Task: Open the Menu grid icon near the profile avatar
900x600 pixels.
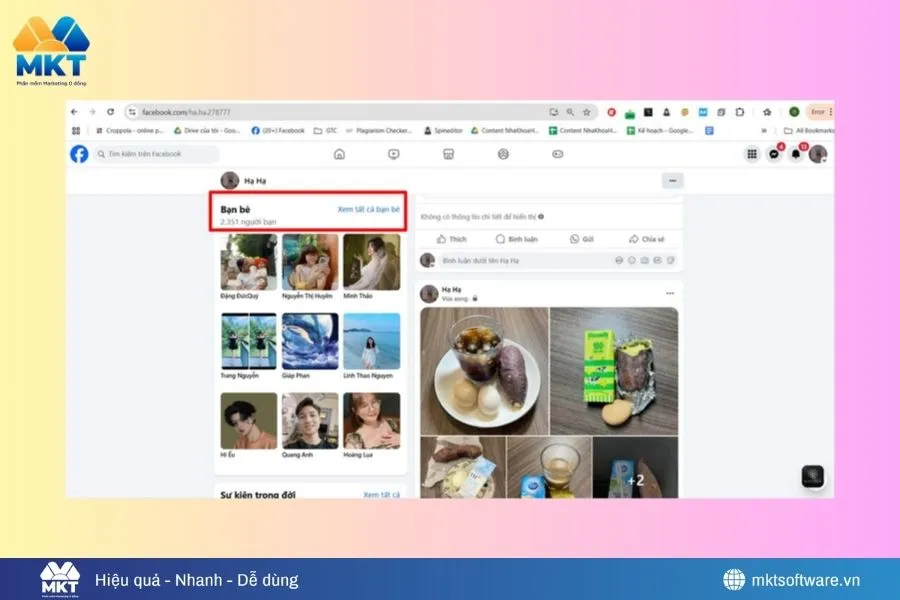Action: [x=751, y=153]
